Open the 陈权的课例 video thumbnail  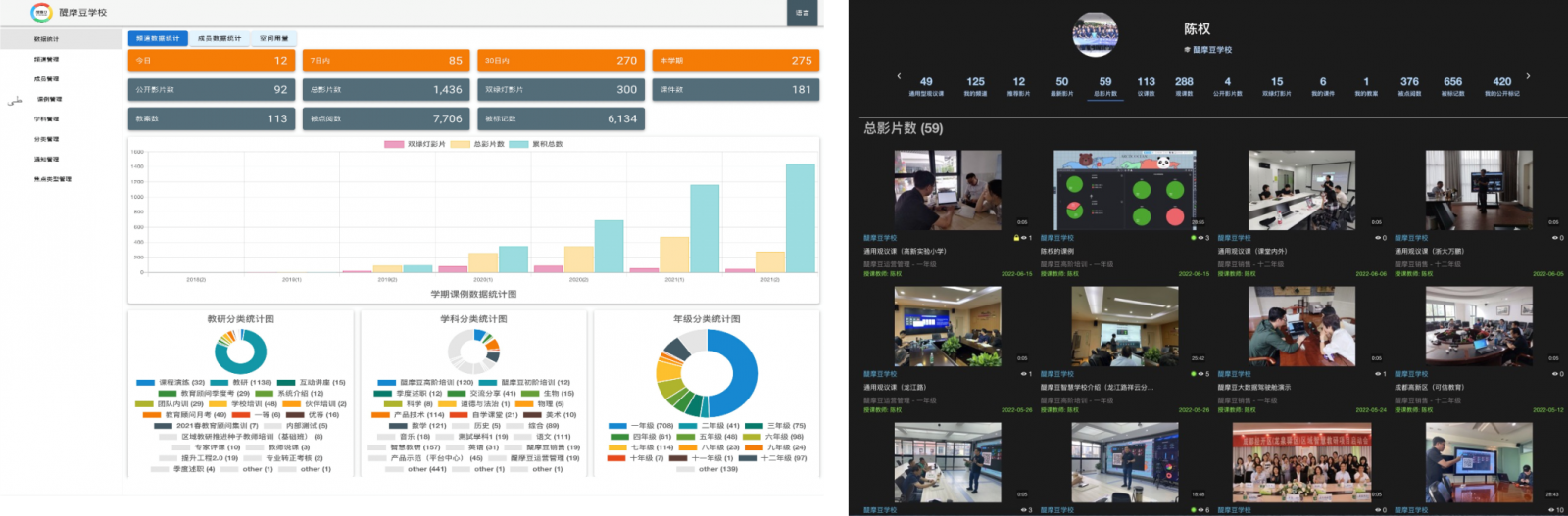click(1124, 190)
